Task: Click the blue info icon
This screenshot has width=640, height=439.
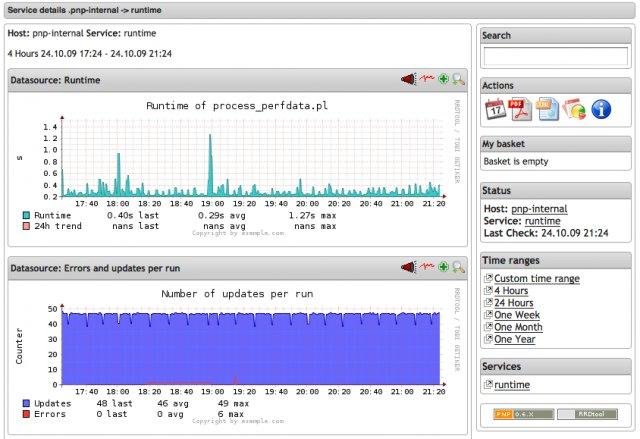Action: click(x=601, y=109)
